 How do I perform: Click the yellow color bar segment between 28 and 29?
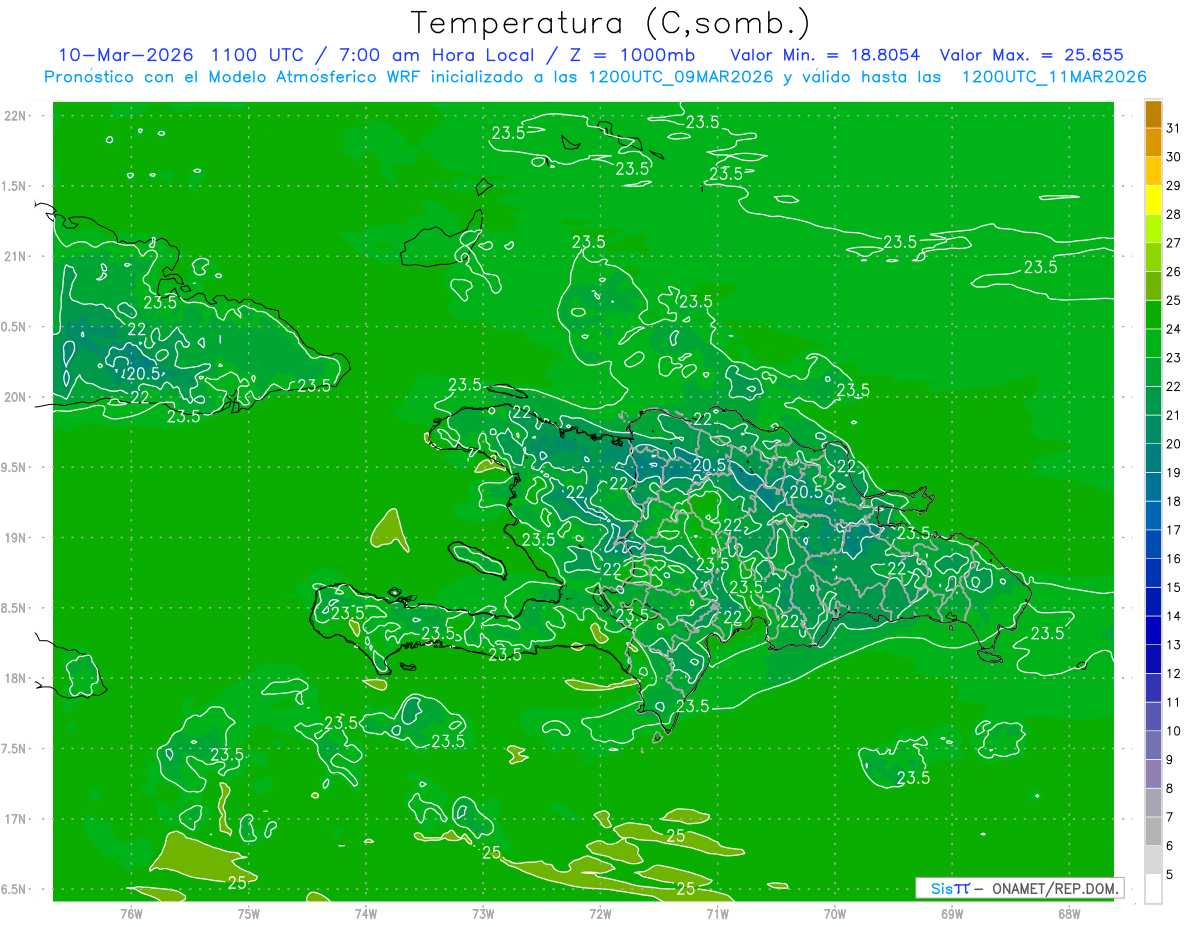tap(1153, 199)
